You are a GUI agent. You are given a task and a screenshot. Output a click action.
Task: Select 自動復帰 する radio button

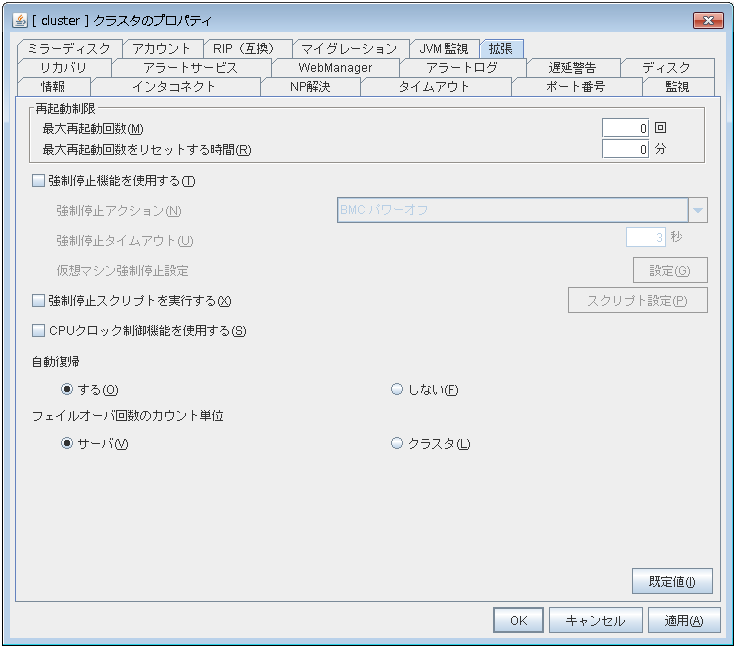click(67, 389)
